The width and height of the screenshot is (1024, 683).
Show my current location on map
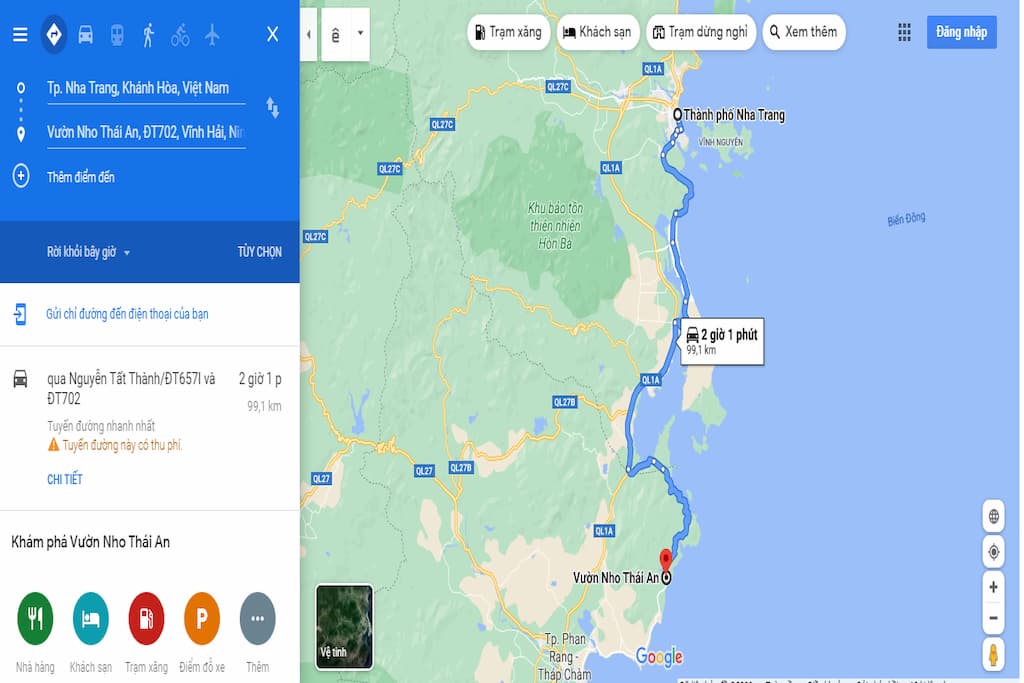[x=993, y=552]
